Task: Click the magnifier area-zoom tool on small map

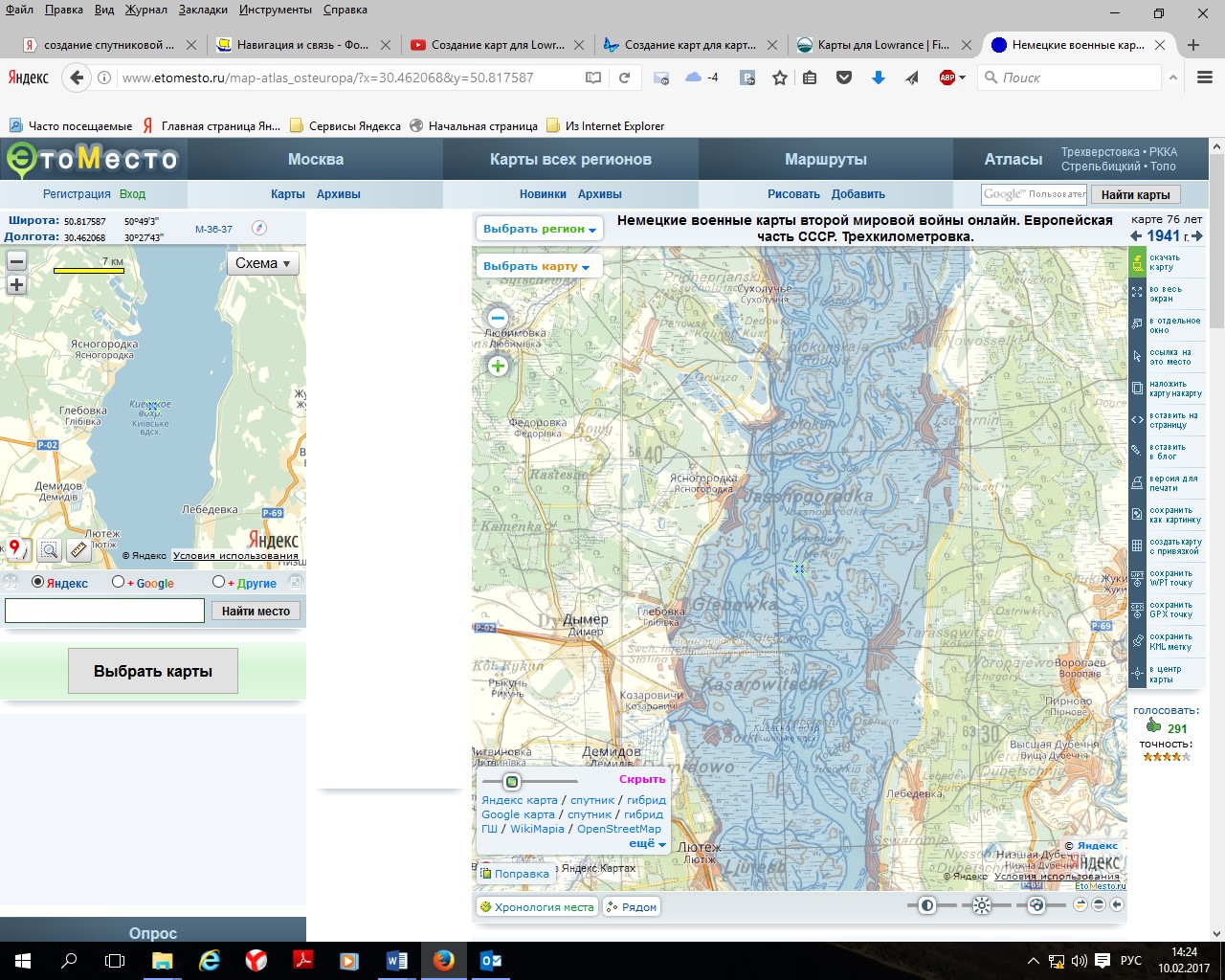Action: (x=49, y=549)
